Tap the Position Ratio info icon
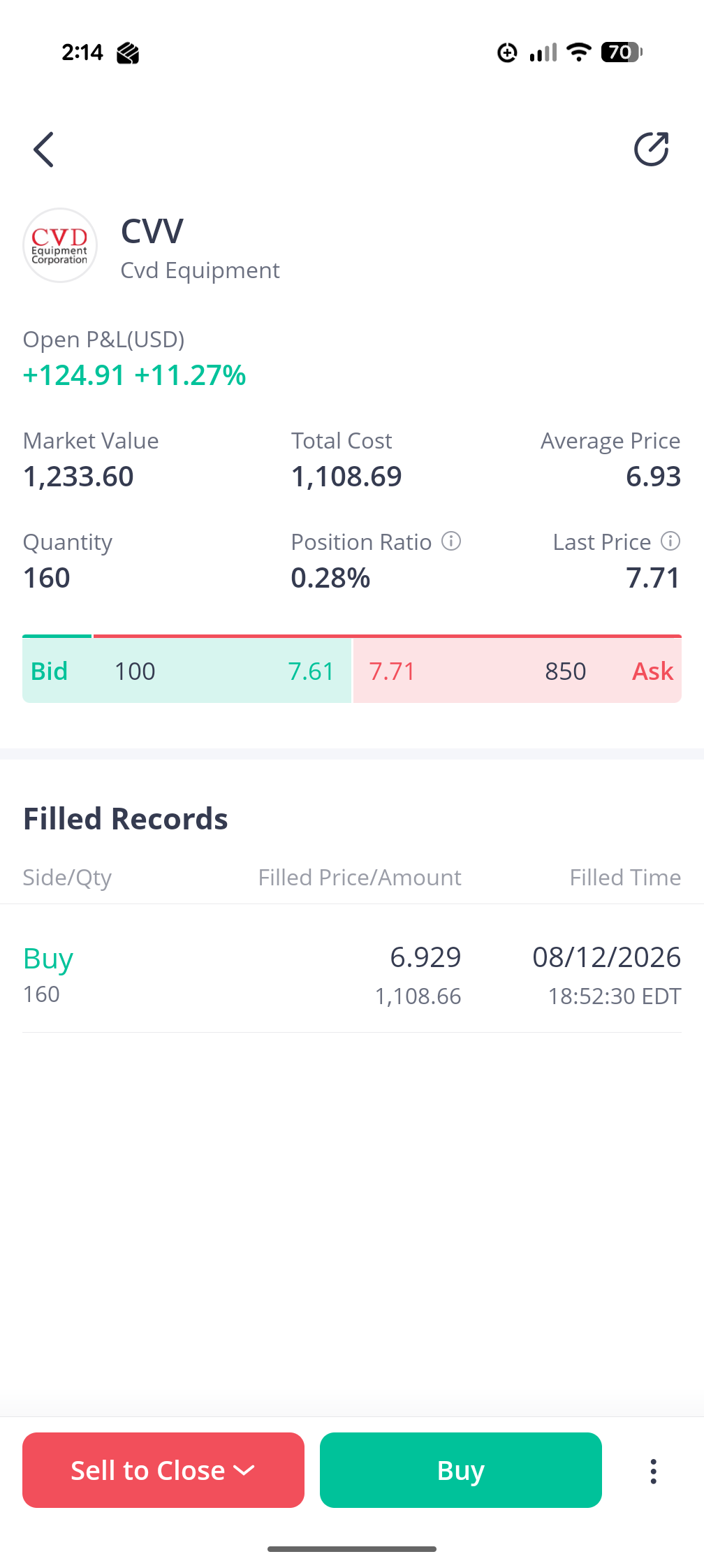 point(451,542)
